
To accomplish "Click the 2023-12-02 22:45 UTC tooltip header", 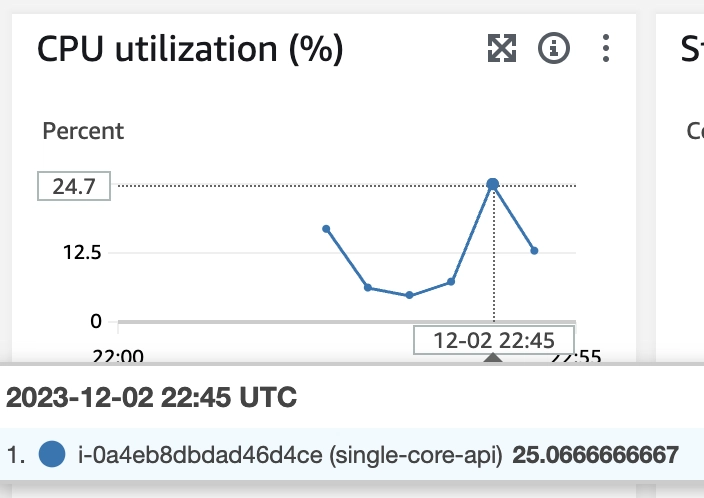I will pyautogui.click(x=152, y=398).
